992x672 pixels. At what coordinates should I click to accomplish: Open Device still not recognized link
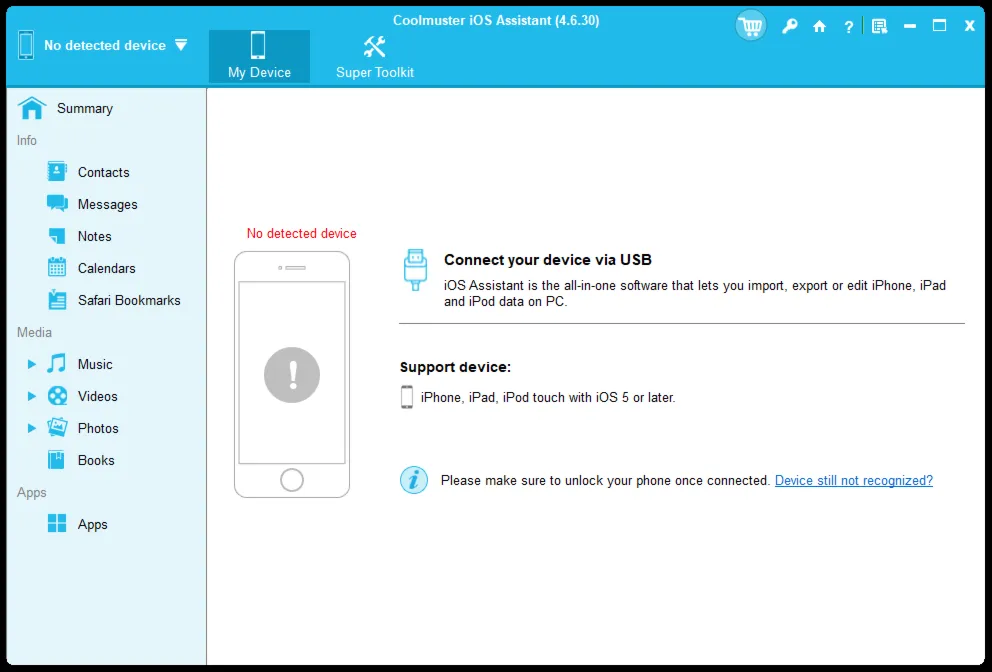tap(853, 480)
